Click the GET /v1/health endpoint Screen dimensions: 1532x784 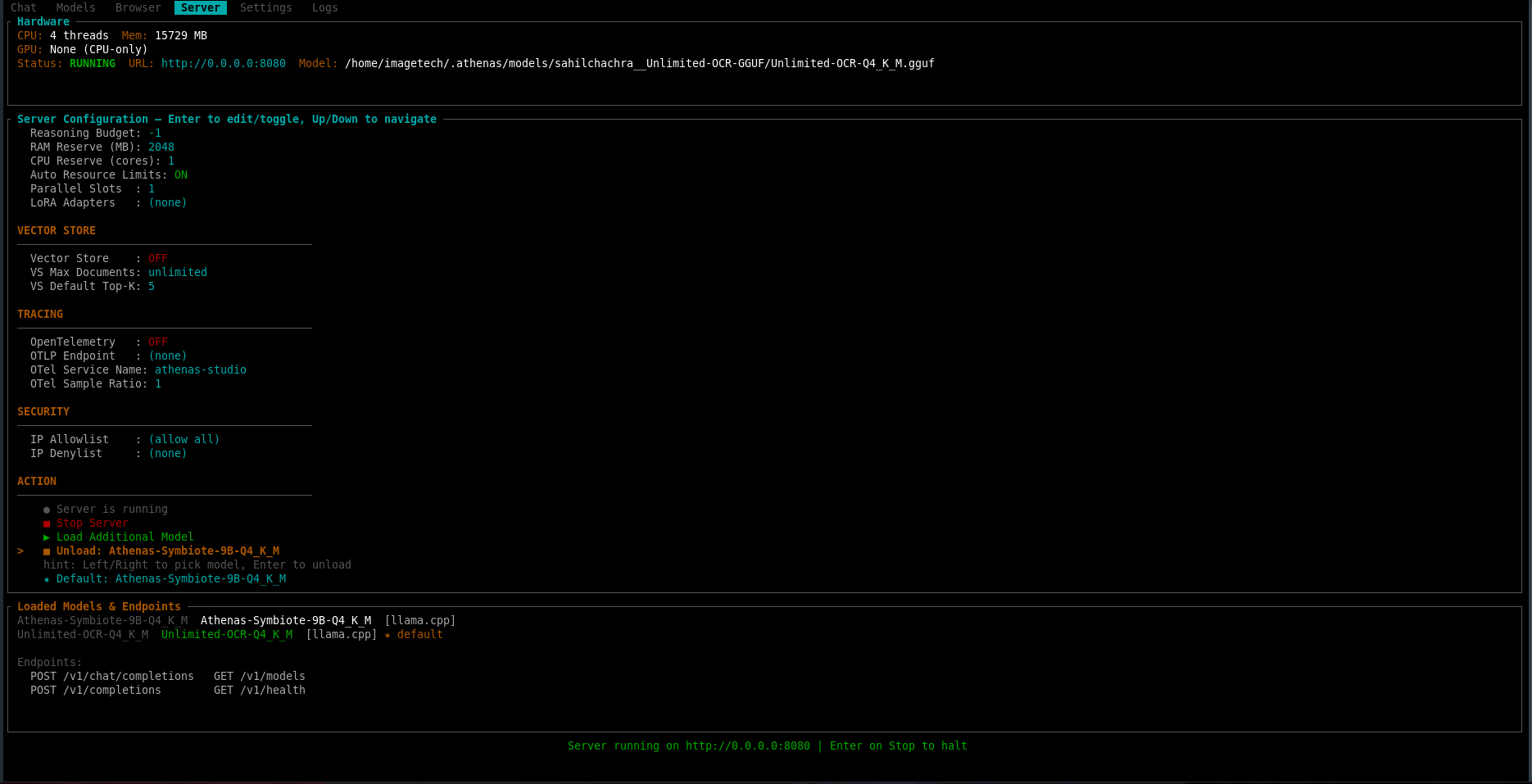pos(260,691)
